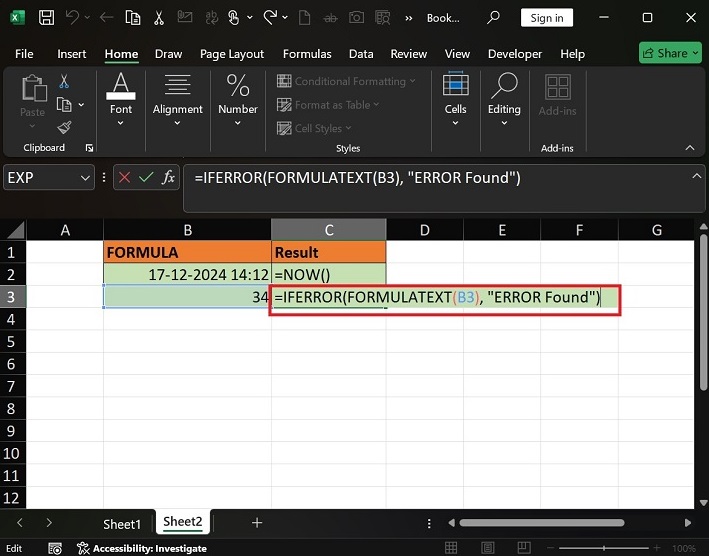The height and width of the screenshot is (556, 709).
Task: Open the Formulas ribbon tab
Action: 307,54
